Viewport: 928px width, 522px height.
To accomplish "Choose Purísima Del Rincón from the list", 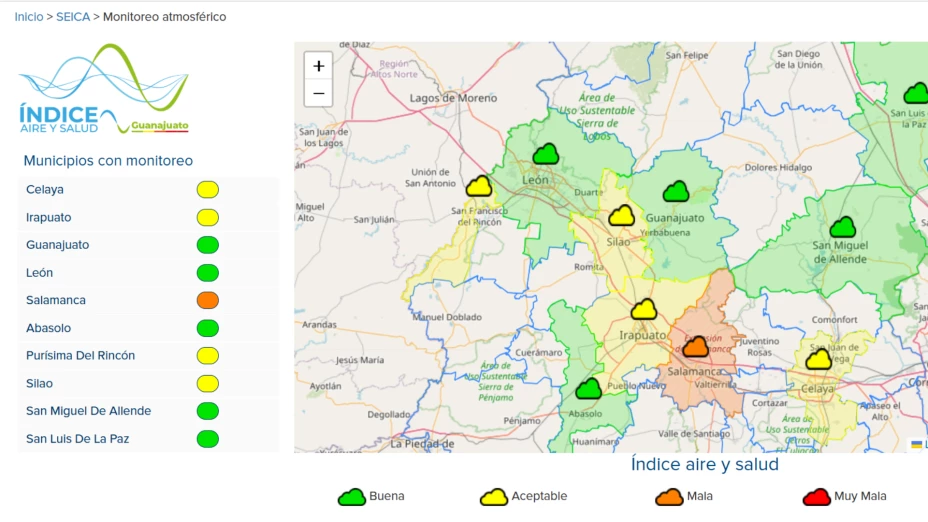I will 80,356.
